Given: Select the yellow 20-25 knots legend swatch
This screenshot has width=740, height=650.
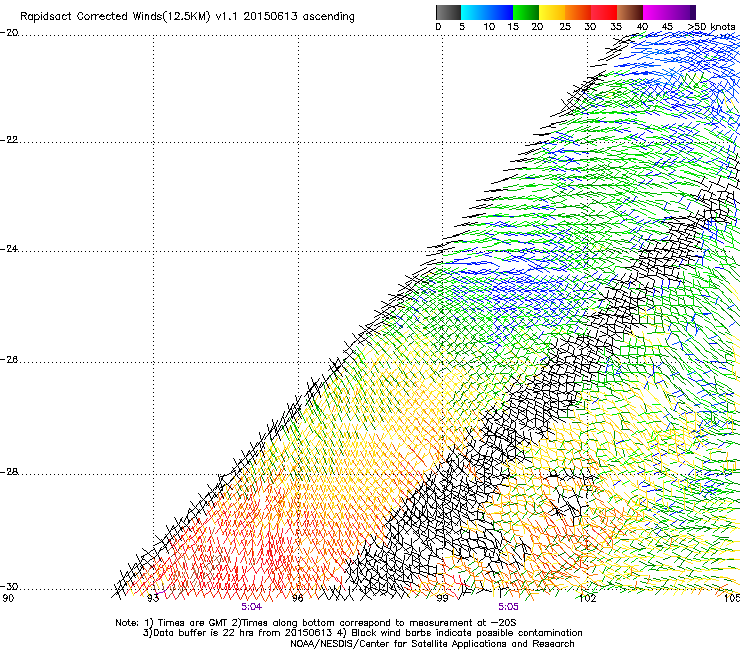Looking at the screenshot, I should 552,12.
